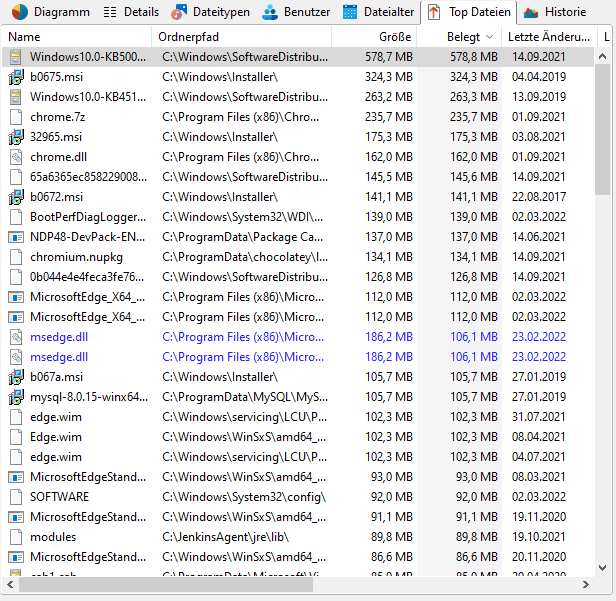Viewport: 616px width, 601px height.
Task: Click the Dateialter calendar icon
Action: 350,12
